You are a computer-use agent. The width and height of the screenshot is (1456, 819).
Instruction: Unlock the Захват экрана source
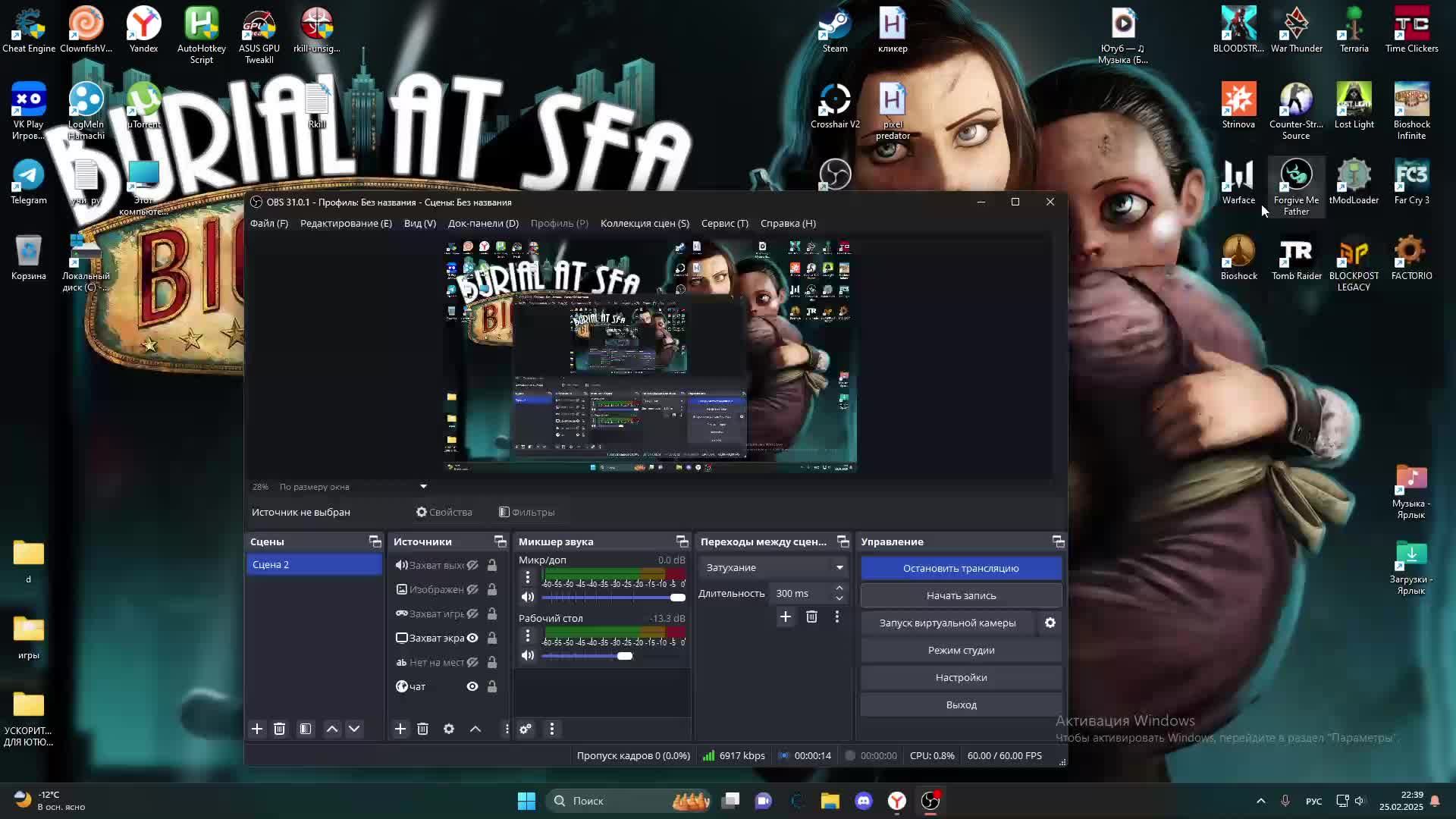(492, 638)
